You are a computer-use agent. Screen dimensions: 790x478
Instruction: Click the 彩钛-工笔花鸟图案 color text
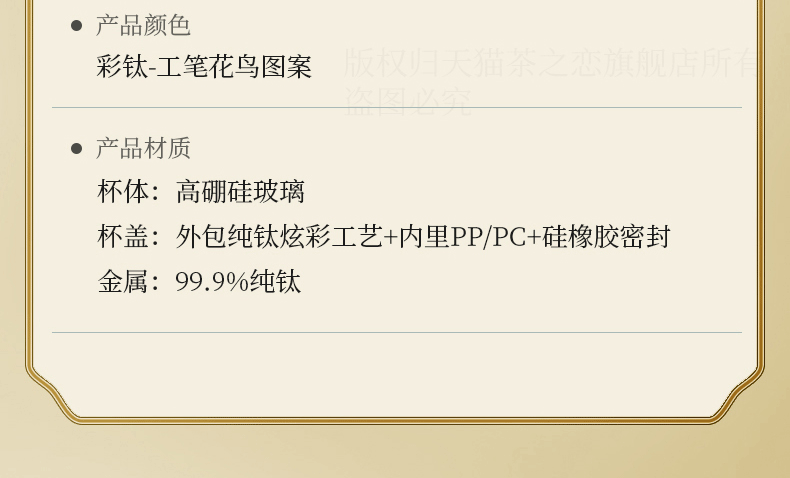click(204, 67)
